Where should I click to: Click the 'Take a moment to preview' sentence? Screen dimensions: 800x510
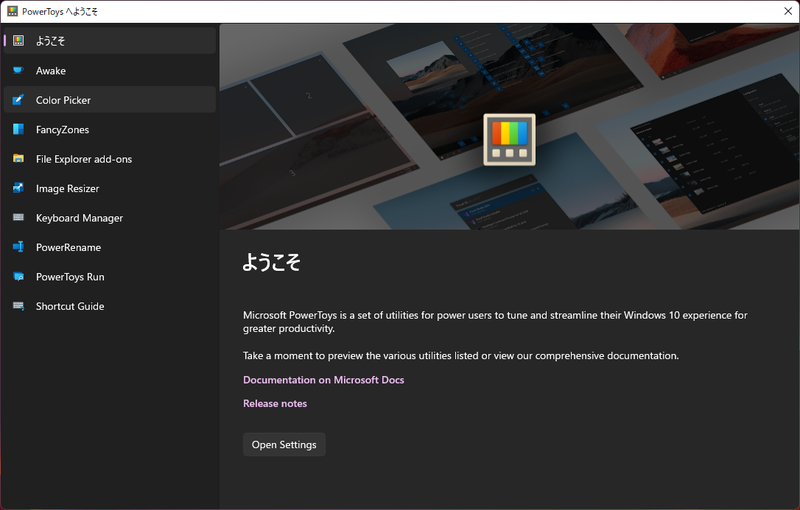[461, 356]
